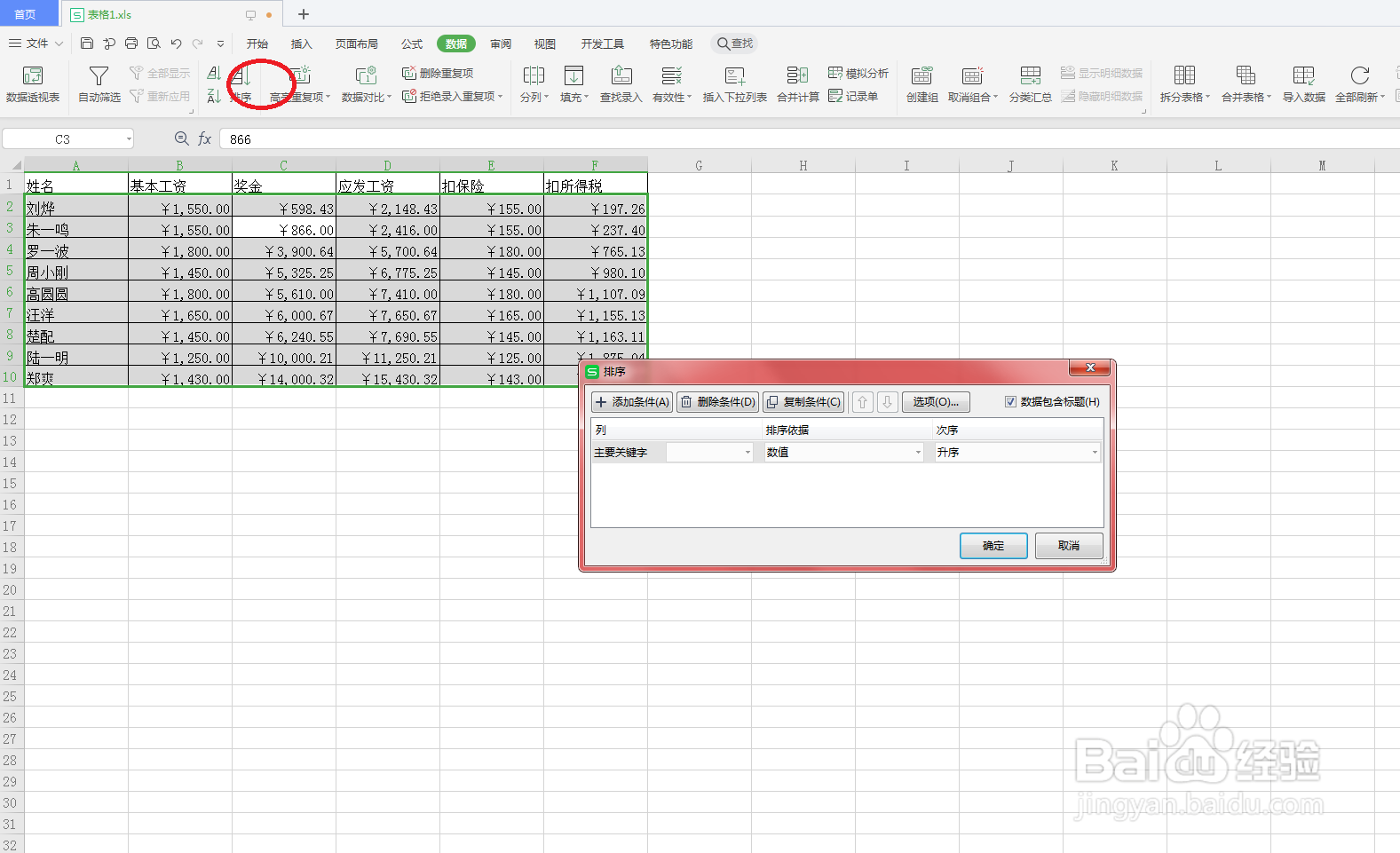
Task: Click 全部刷新 refresh all
Action: point(1360,84)
